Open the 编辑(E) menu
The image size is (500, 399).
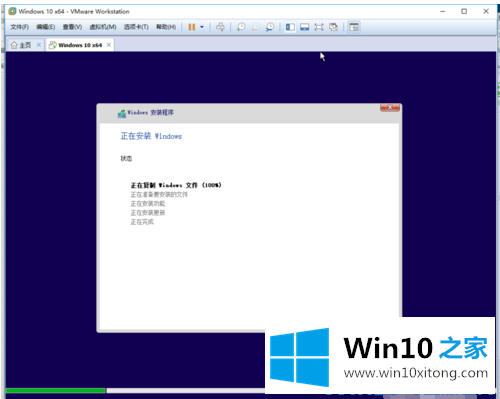(x=46, y=27)
